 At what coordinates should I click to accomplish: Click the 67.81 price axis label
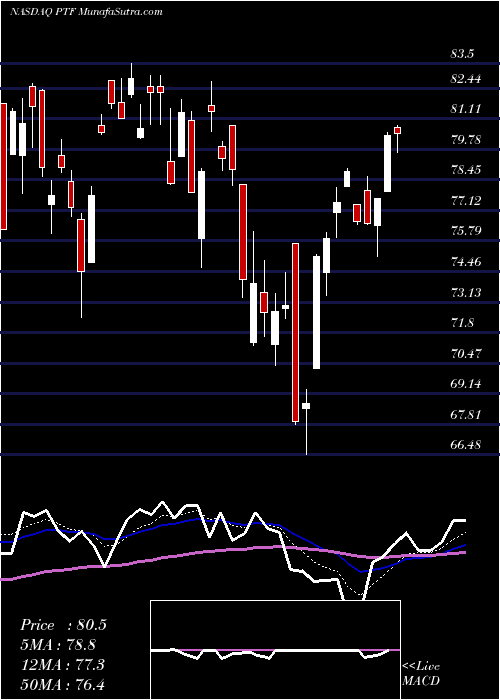pyautogui.click(x=466, y=415)
